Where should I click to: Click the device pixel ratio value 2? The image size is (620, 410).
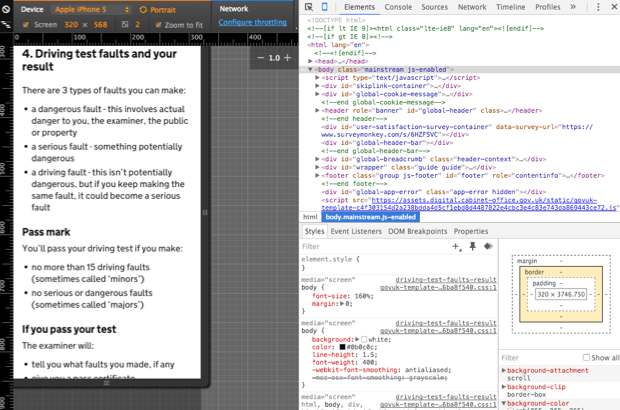tap(137, 25)
